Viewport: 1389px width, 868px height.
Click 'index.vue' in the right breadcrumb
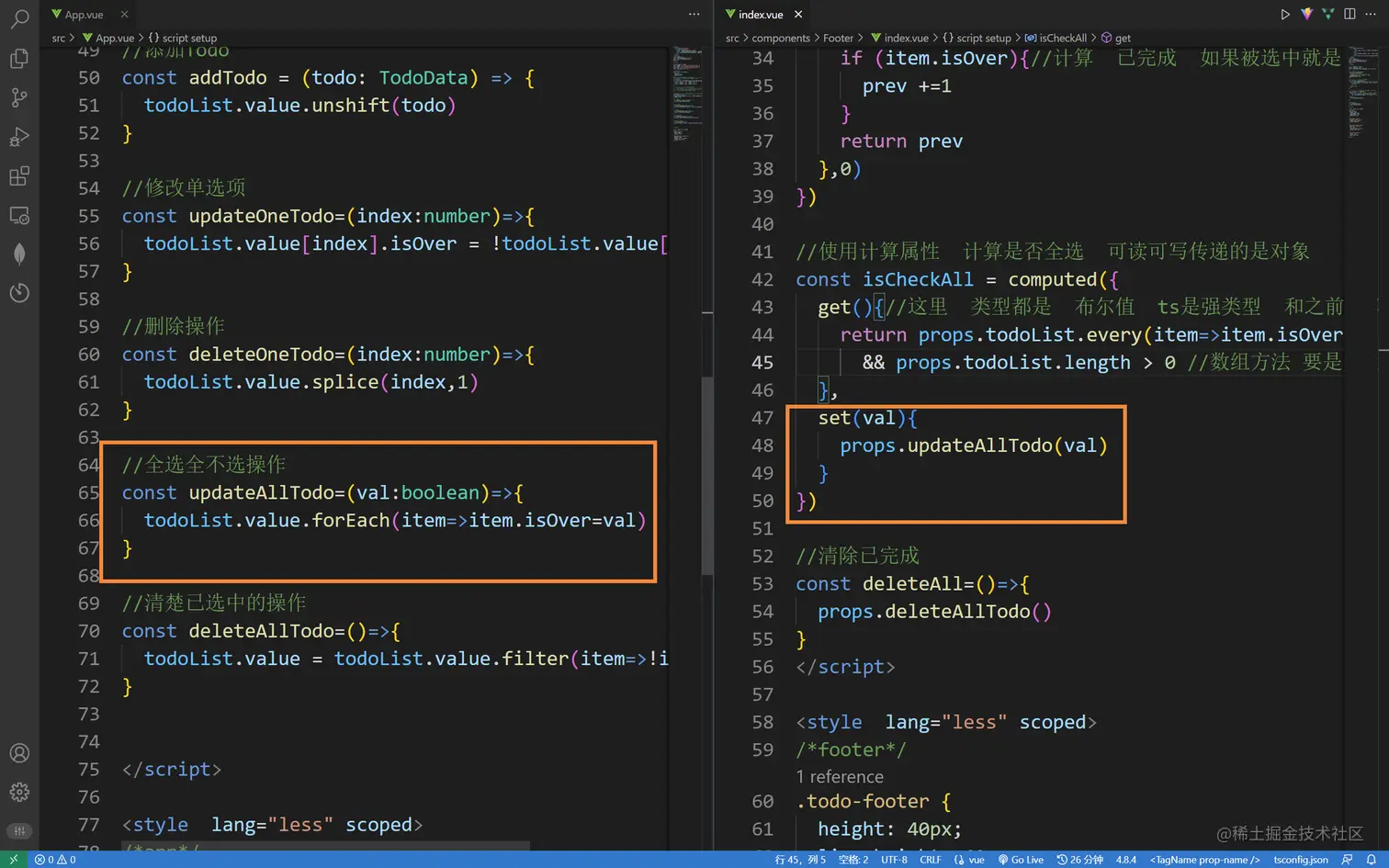point(906,38)
